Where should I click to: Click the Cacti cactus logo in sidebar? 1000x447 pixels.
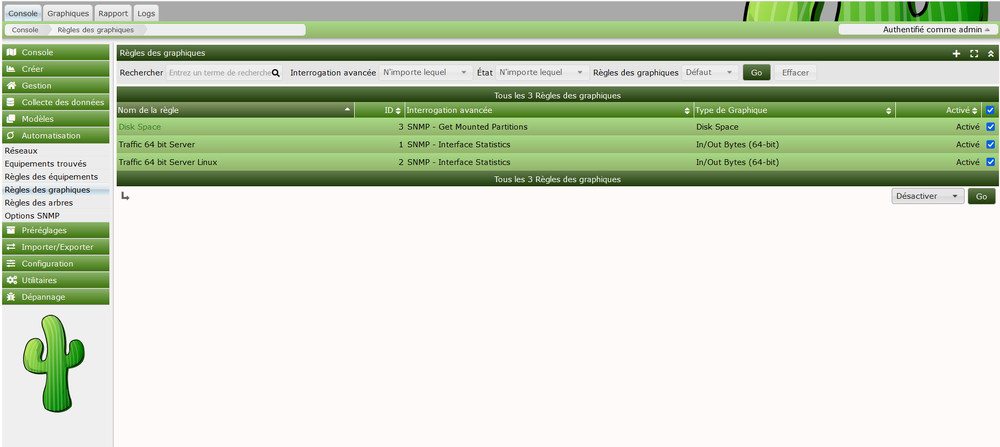click(x=54, y=362)
